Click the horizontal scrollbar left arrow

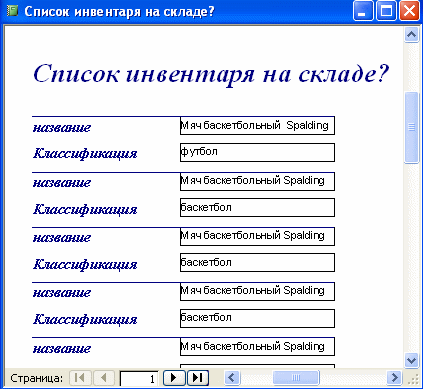tap(232, 378)
